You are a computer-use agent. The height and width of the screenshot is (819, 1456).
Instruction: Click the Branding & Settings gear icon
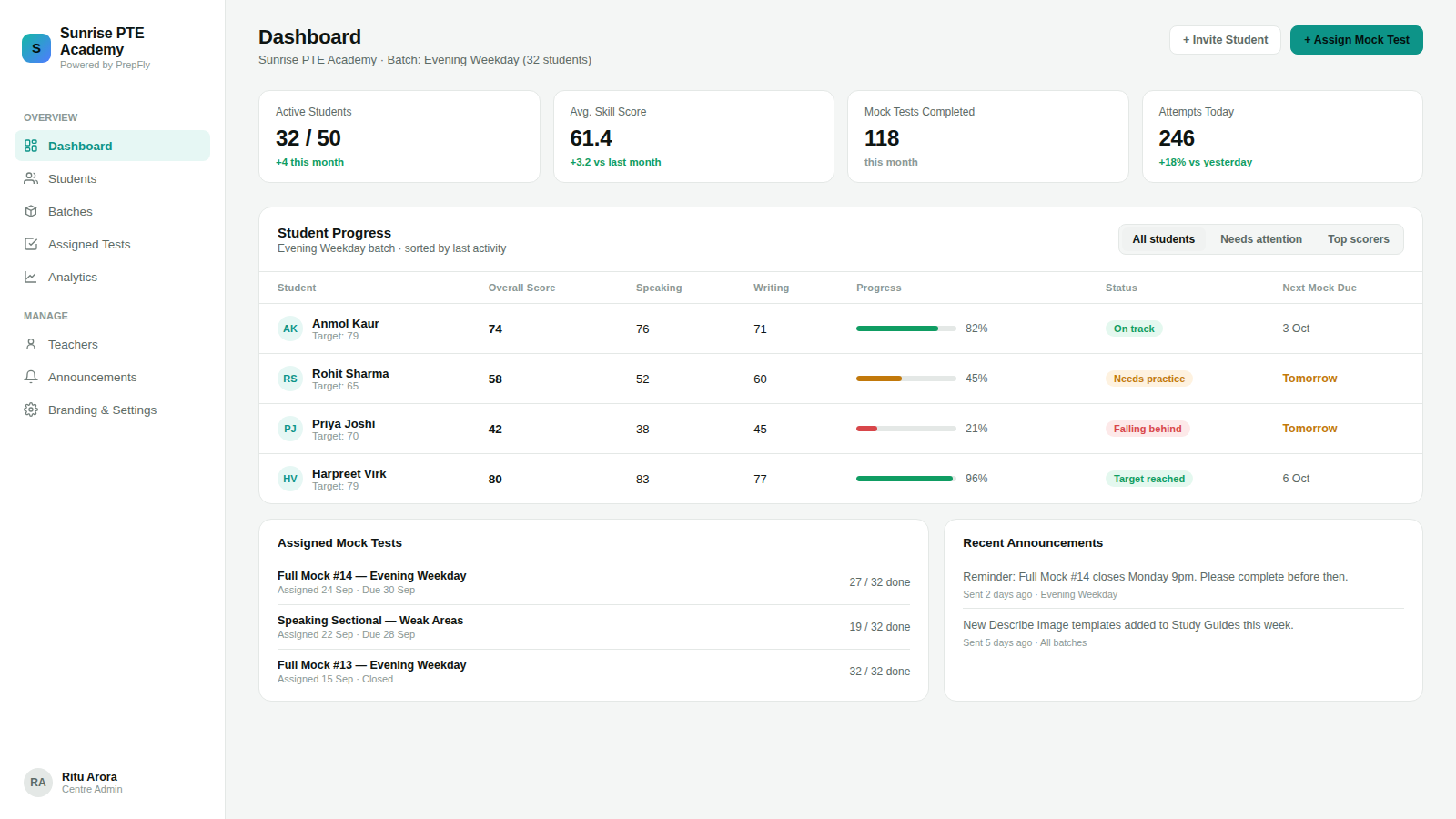(31, 409)
